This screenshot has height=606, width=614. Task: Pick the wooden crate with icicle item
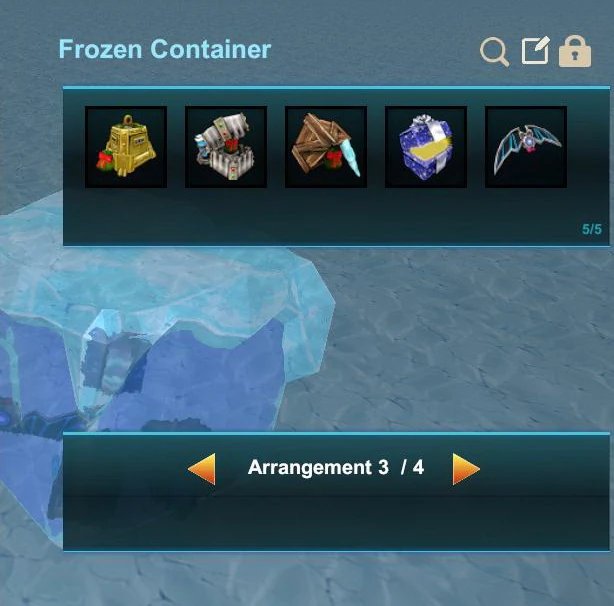[326, 147]
